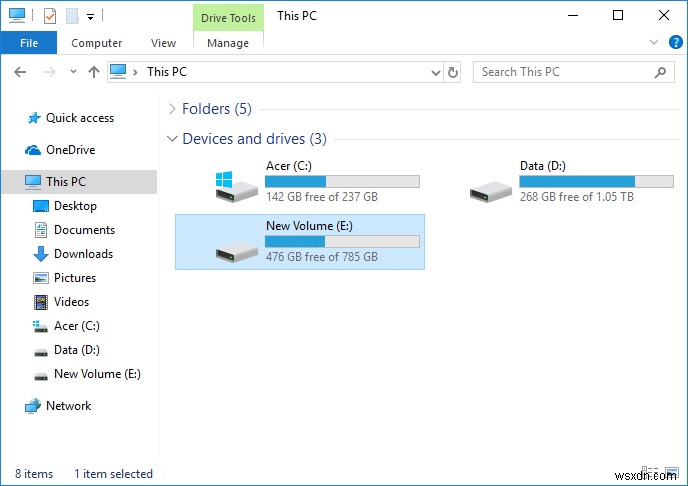Click the Acer (C:) label in the main pane
The height and width of the screenshot is (486, 688).
(289, 166)
